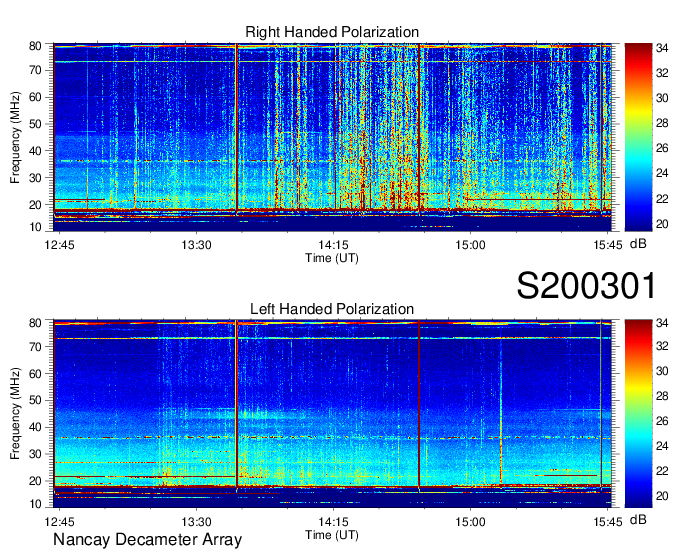Click the 40 MHz tick on Left Handed plot

(35, 428)
